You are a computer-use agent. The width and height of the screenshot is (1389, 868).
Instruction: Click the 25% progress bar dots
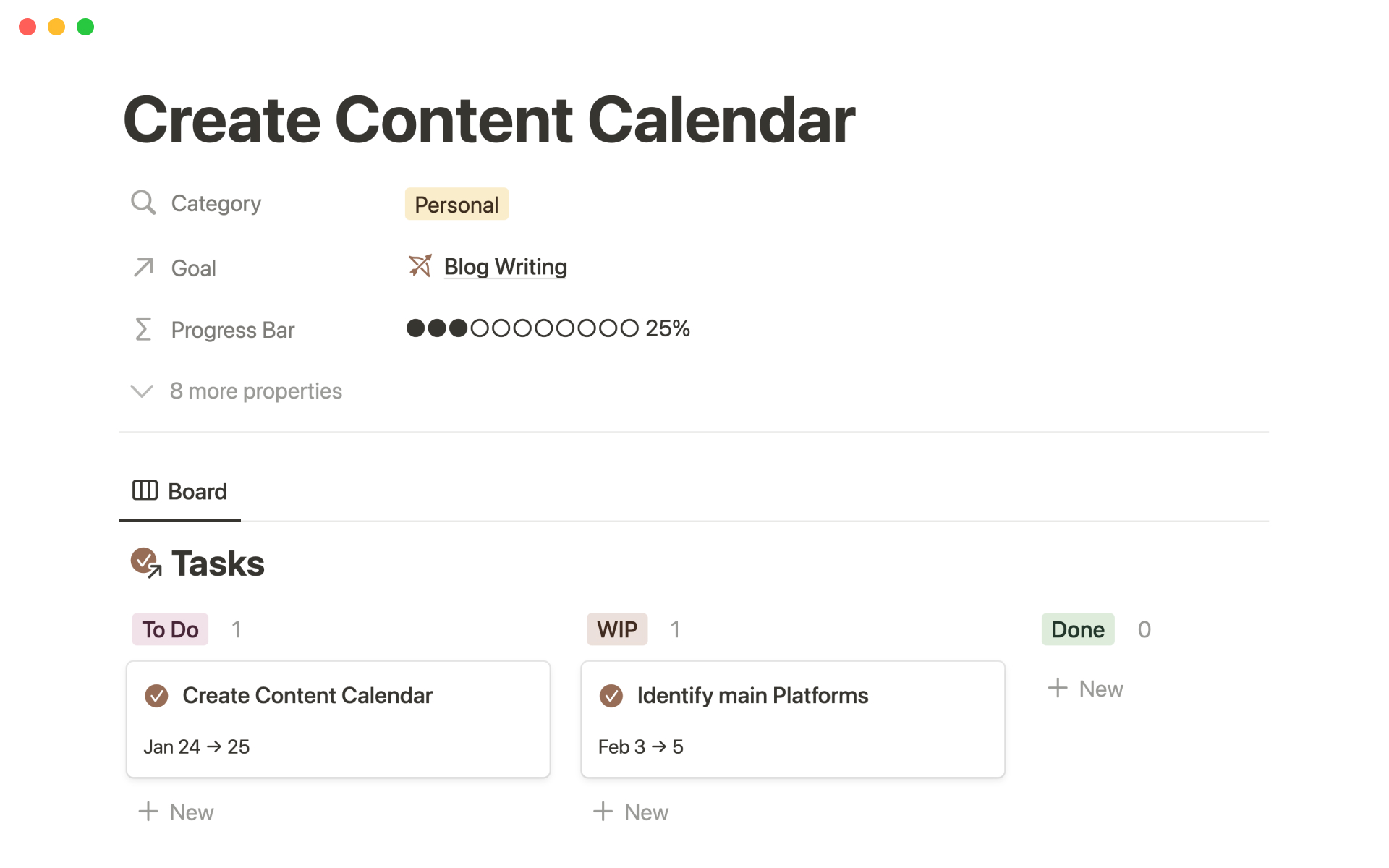[522, 328]
